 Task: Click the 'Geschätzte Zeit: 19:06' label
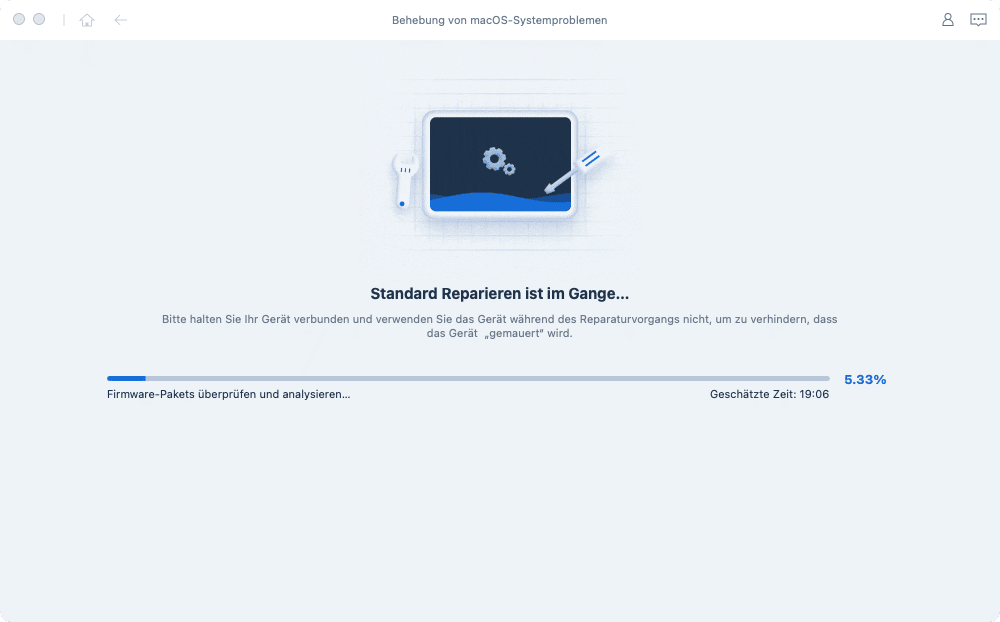click(x=768, y=394)
